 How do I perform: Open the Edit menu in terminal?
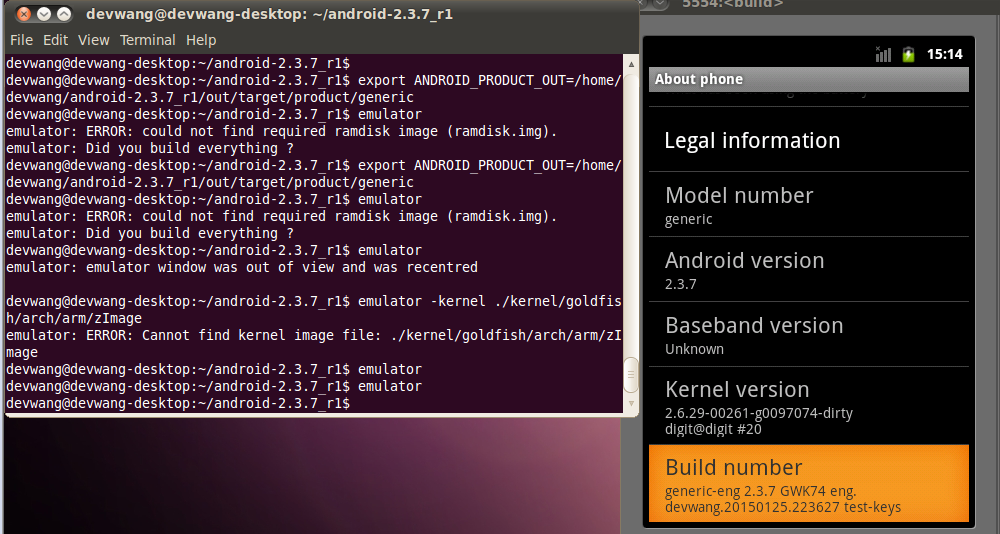click(55, 40)
